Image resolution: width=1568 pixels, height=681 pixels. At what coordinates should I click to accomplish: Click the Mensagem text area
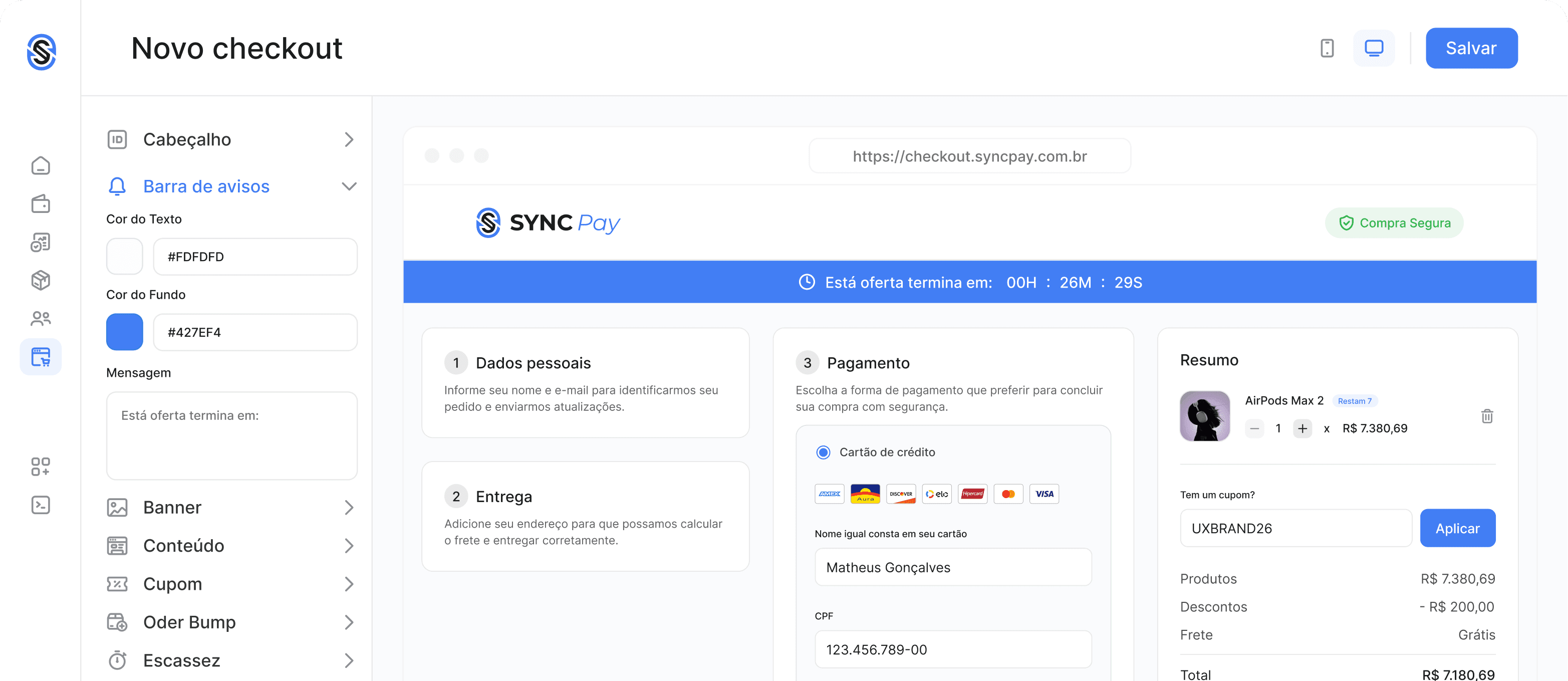coord(232,435)
